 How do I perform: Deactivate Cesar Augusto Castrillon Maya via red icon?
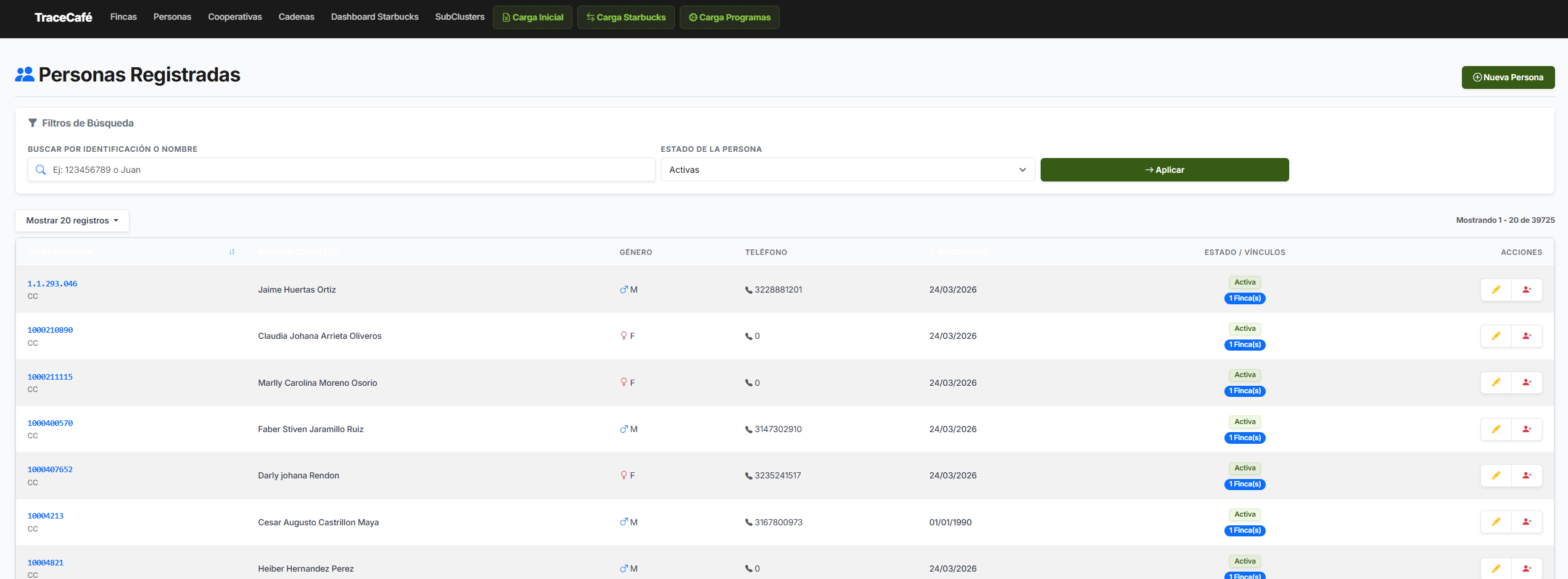[x=1527, y=522]
